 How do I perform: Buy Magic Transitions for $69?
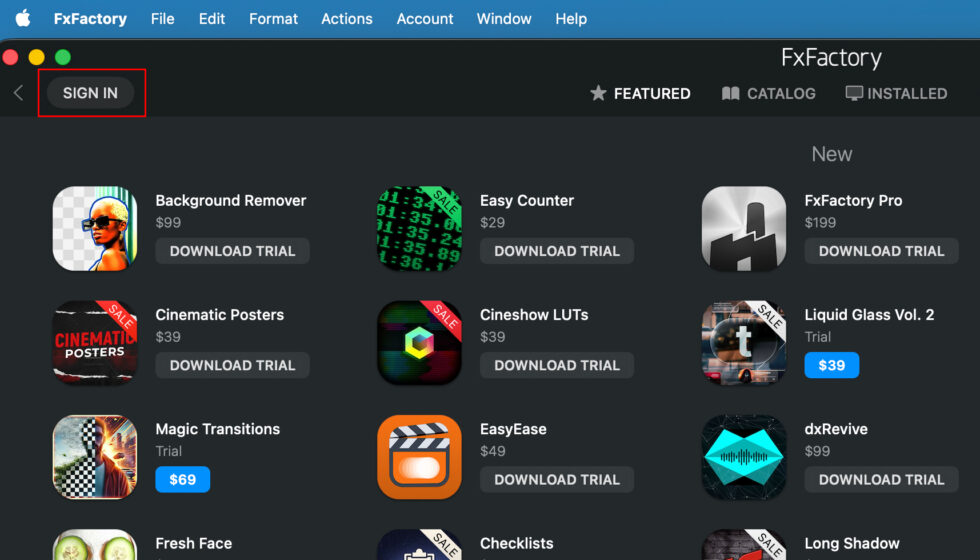[x=182, y=480]
